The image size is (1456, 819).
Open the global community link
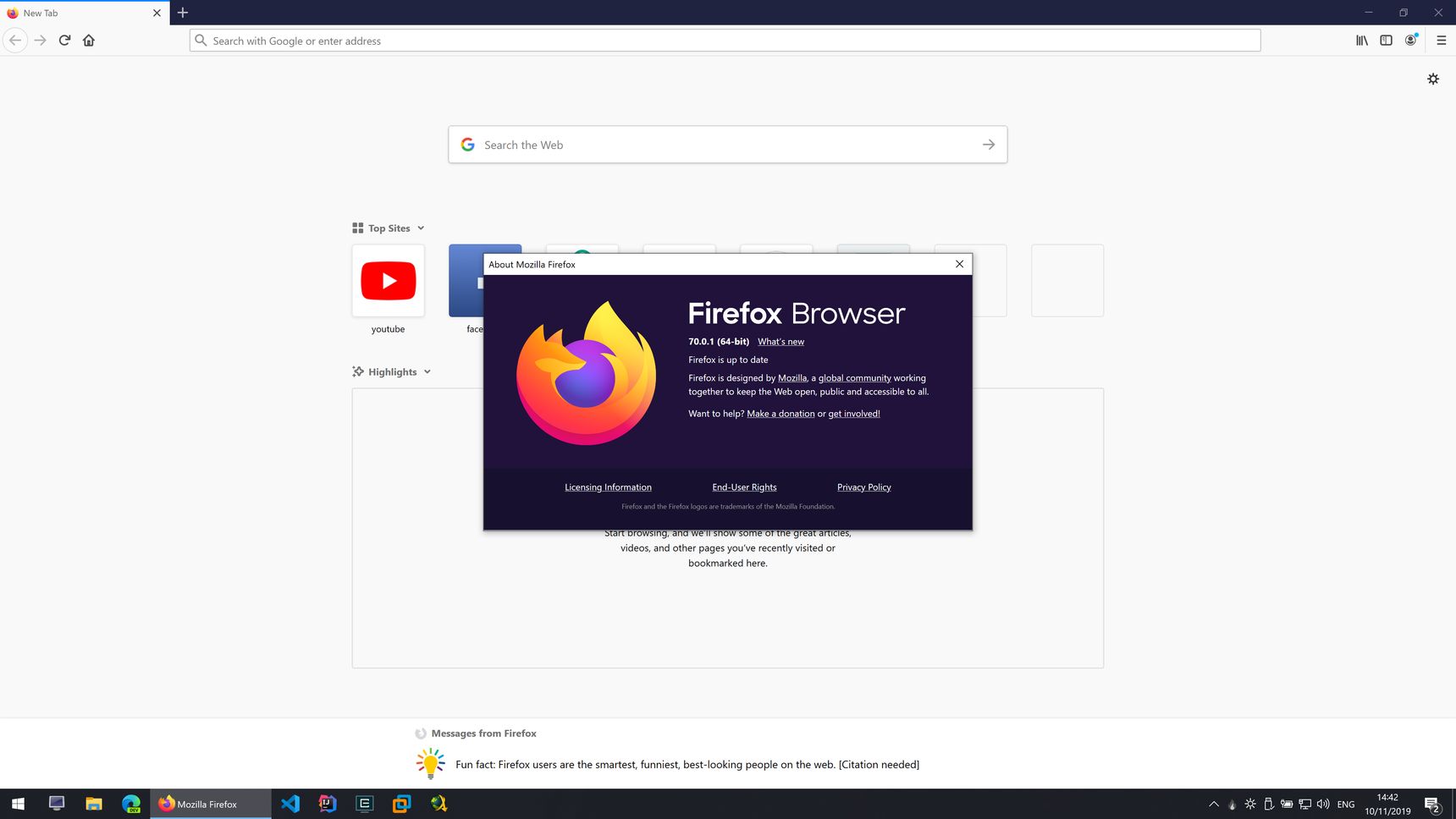[854, 378]
